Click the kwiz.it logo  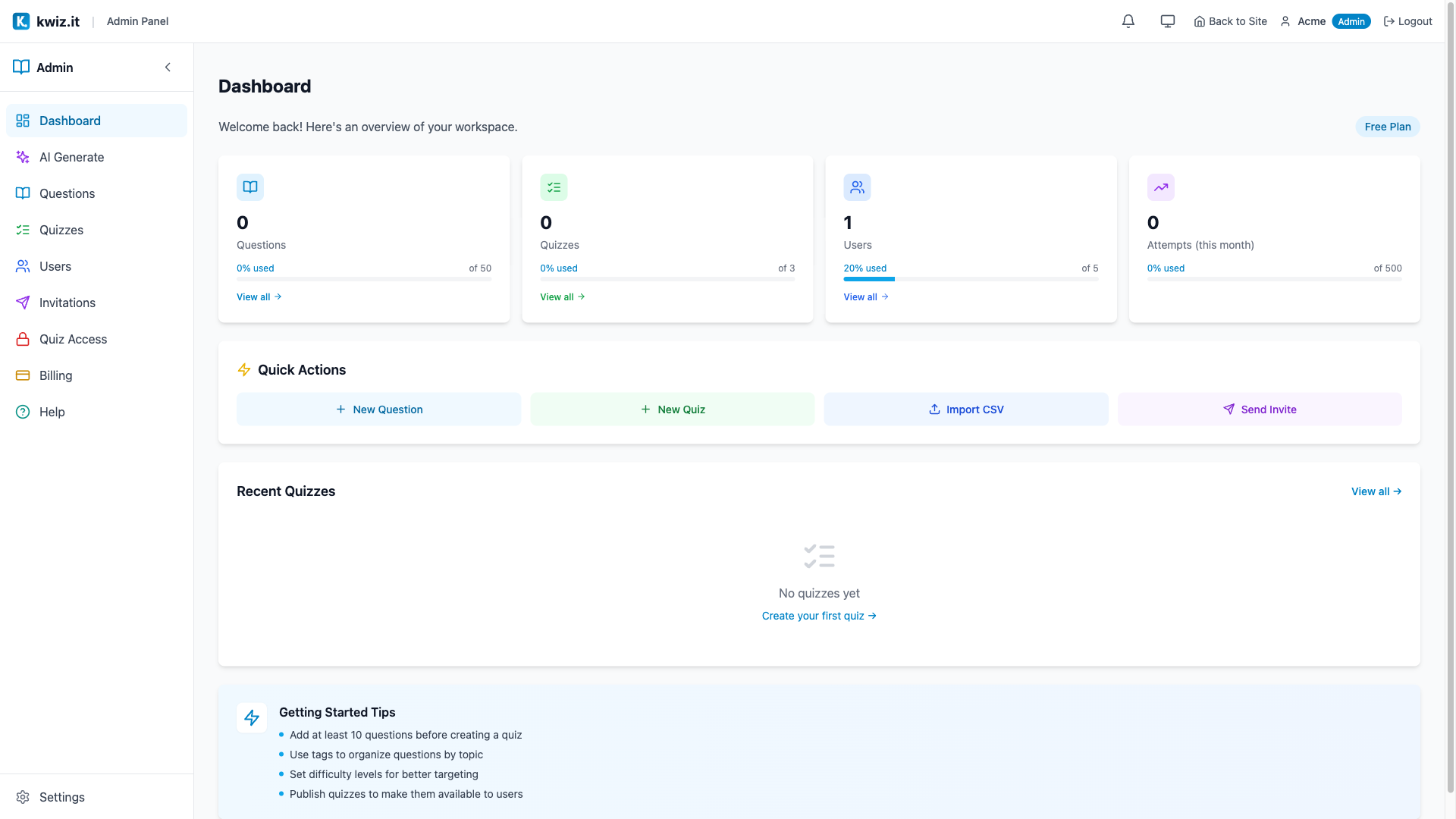tap(45, 21)
